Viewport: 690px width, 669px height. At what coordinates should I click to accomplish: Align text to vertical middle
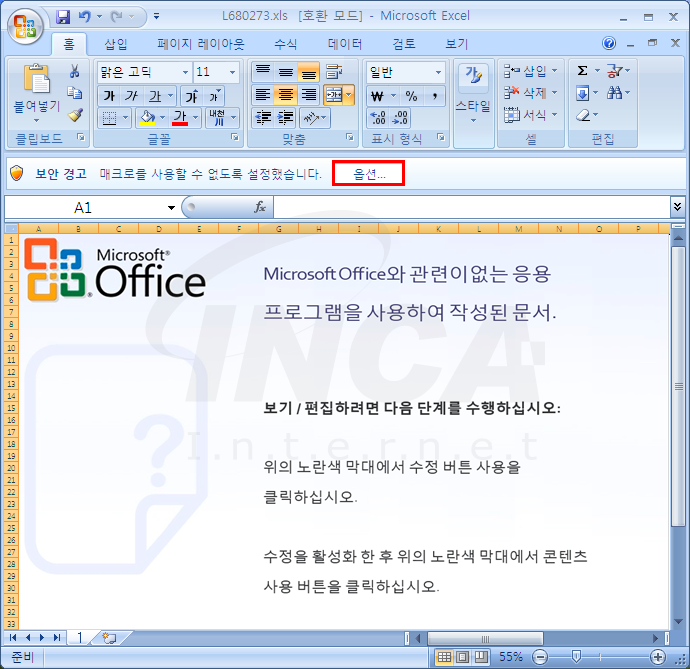tap(286, 71)
